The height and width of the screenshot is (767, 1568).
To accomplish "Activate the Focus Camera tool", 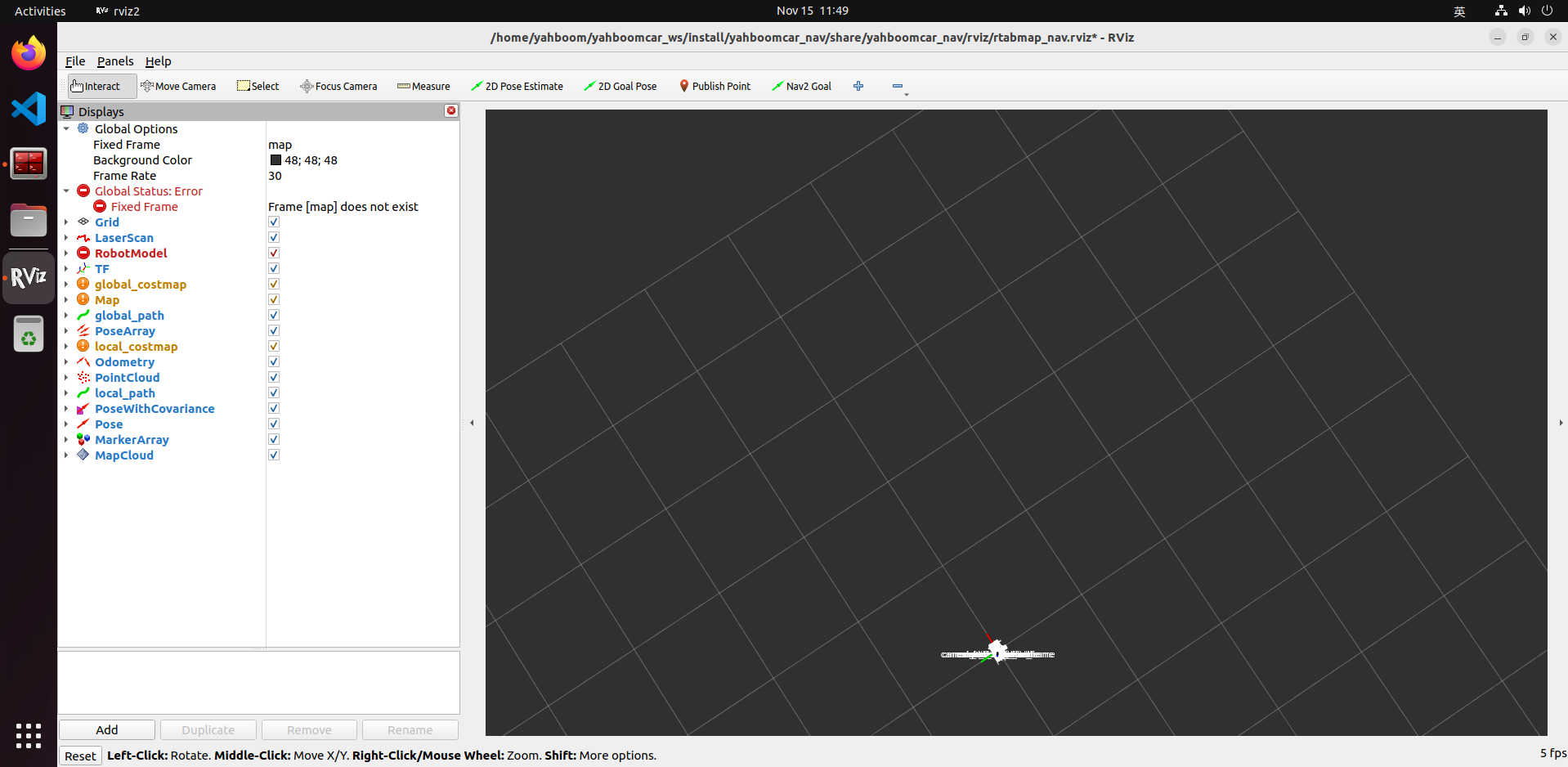I will click(338, 86).
